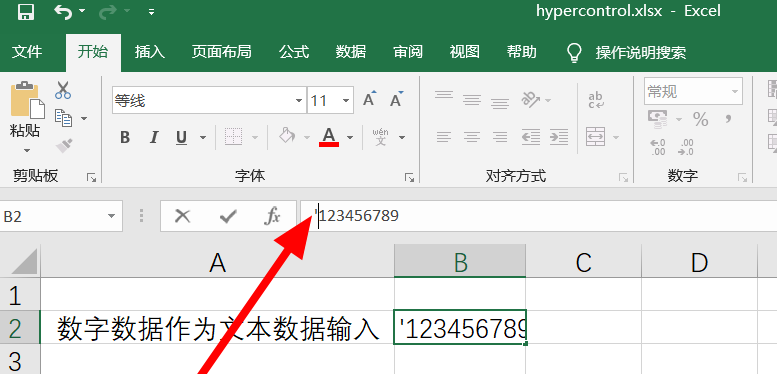Open the copy options dropdown arrow
The width and height of the screenshot is (777, 374).
click(84, 118)
